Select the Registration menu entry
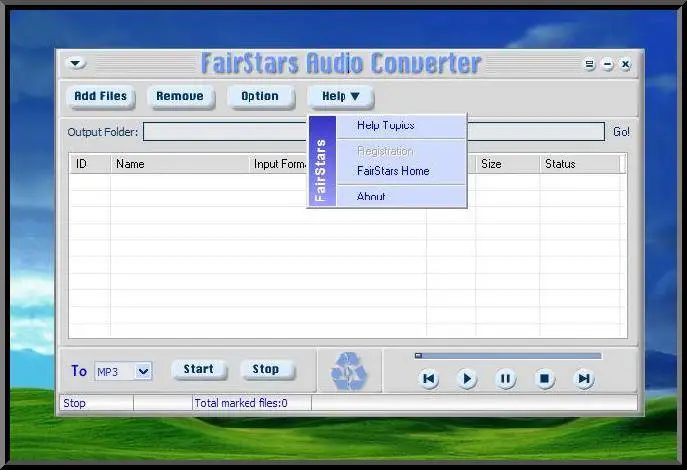 coord(401,151)
